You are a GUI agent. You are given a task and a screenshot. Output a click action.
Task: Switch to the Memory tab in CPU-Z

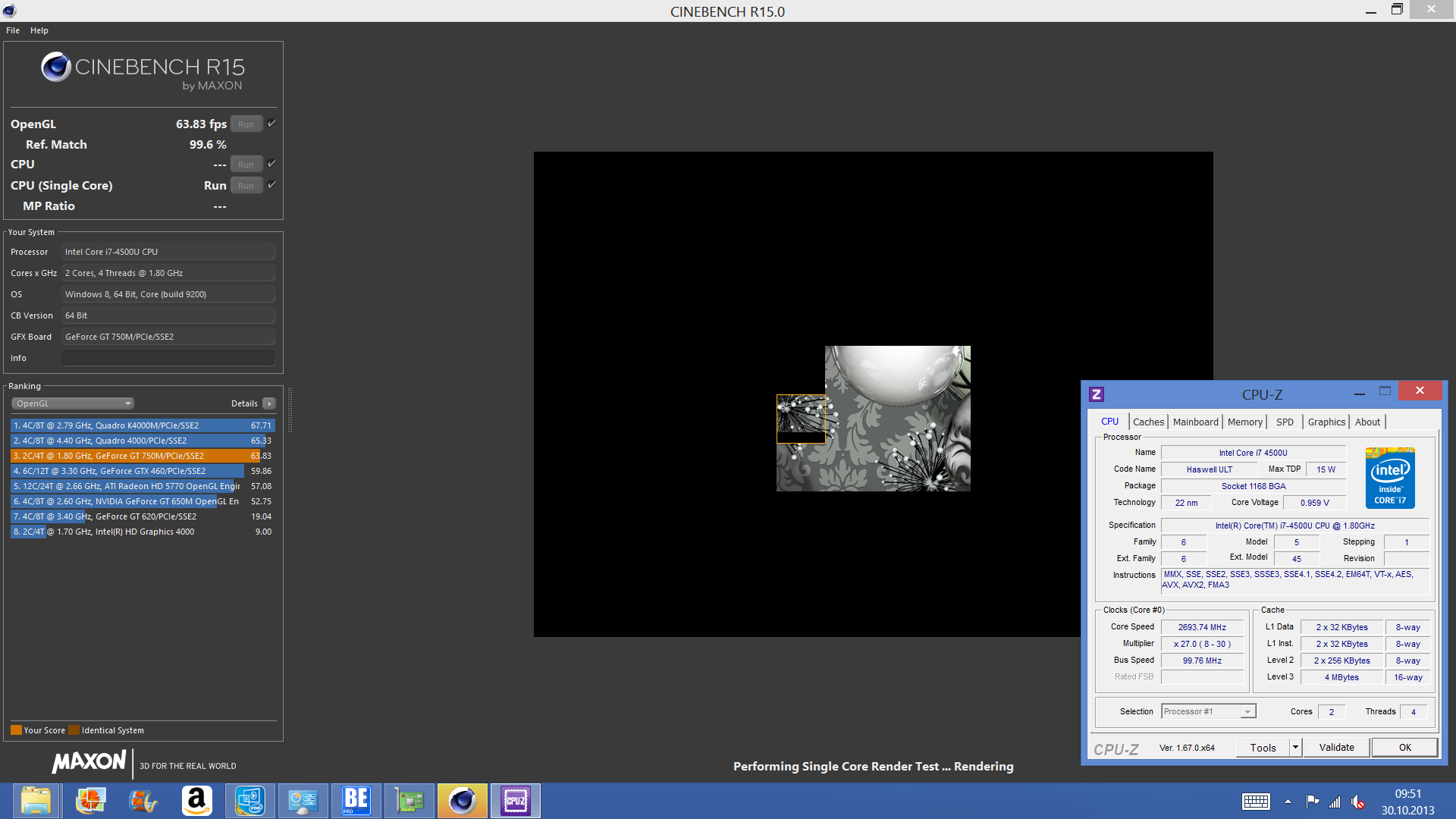[1244, 422]
